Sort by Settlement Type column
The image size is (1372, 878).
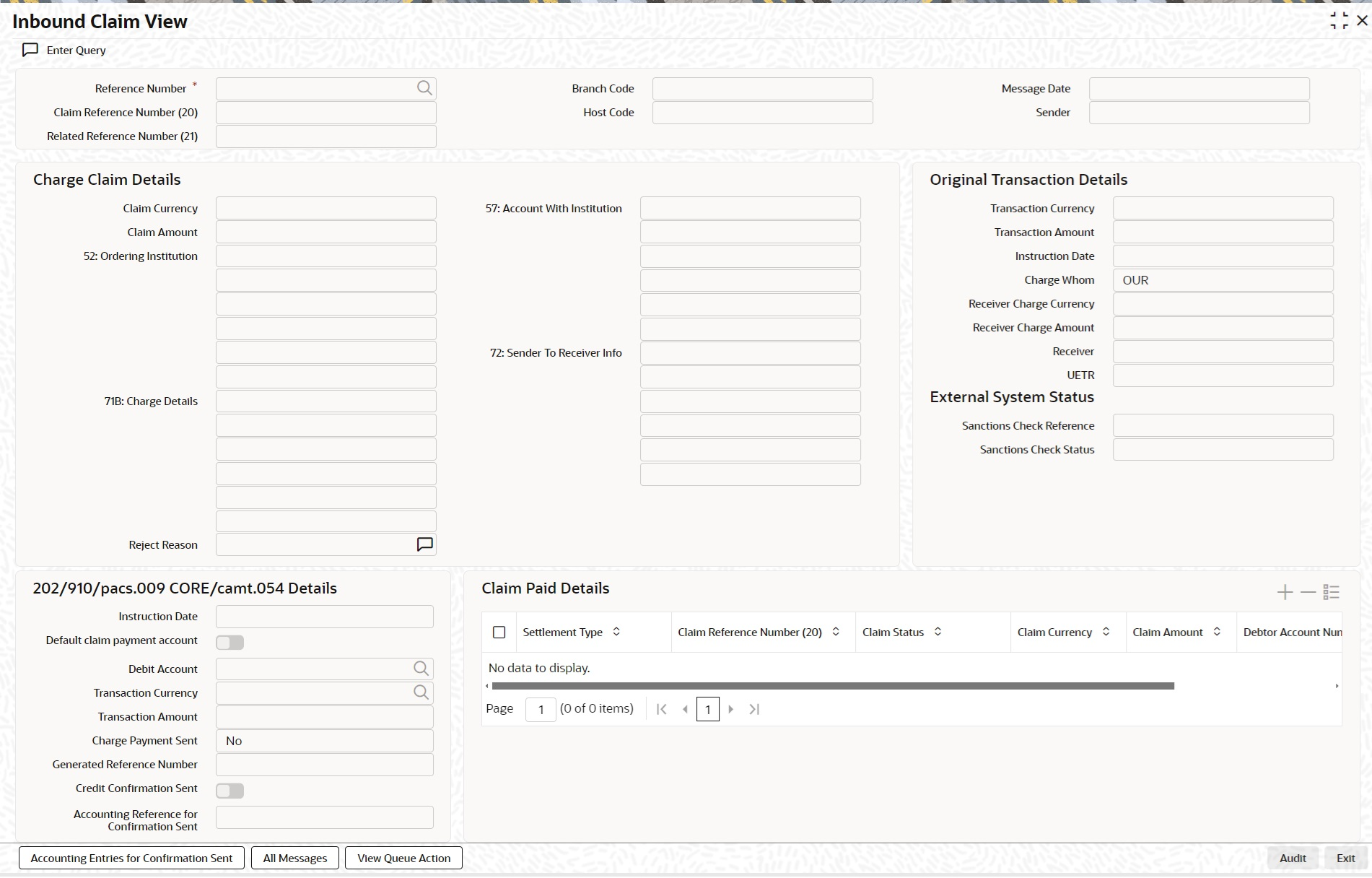(x=616, y=632)
